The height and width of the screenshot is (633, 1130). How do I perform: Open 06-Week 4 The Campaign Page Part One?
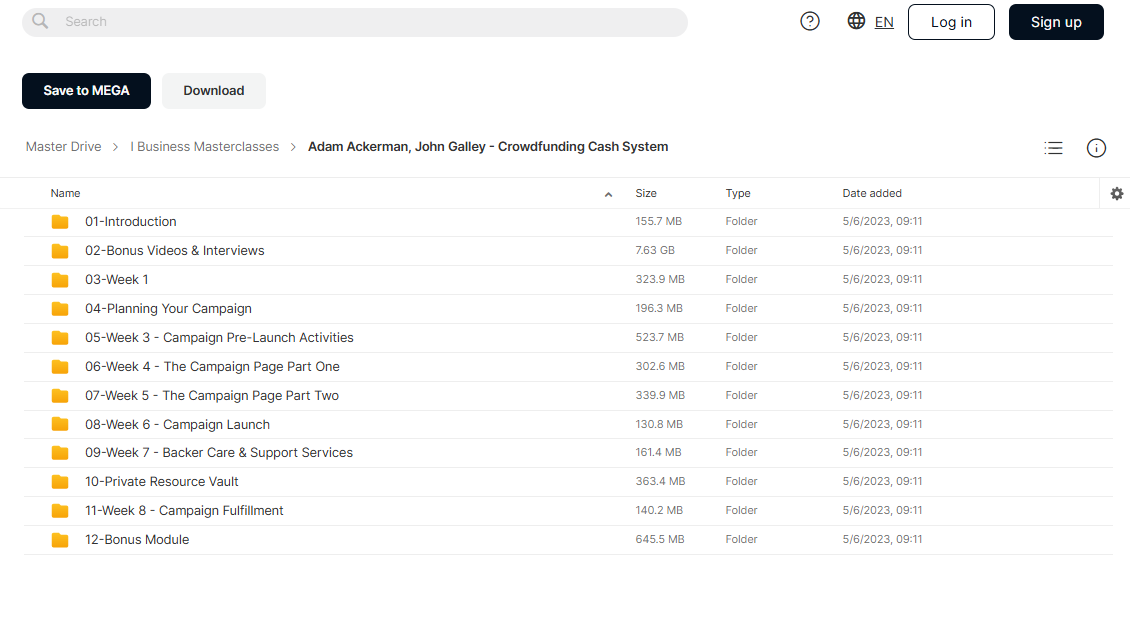(x=212, y=366)
